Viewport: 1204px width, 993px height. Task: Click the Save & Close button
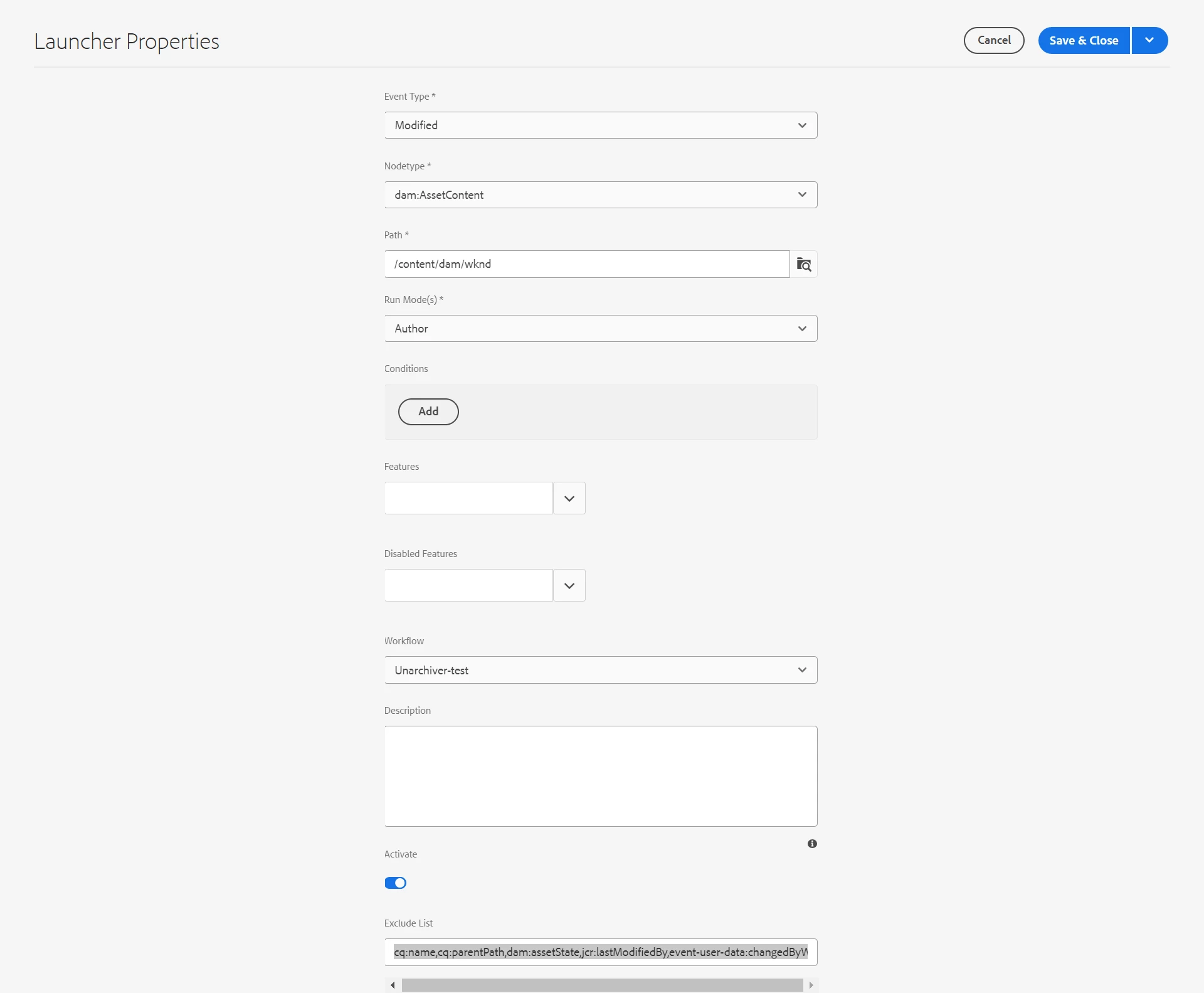[x=1083, y=40]
